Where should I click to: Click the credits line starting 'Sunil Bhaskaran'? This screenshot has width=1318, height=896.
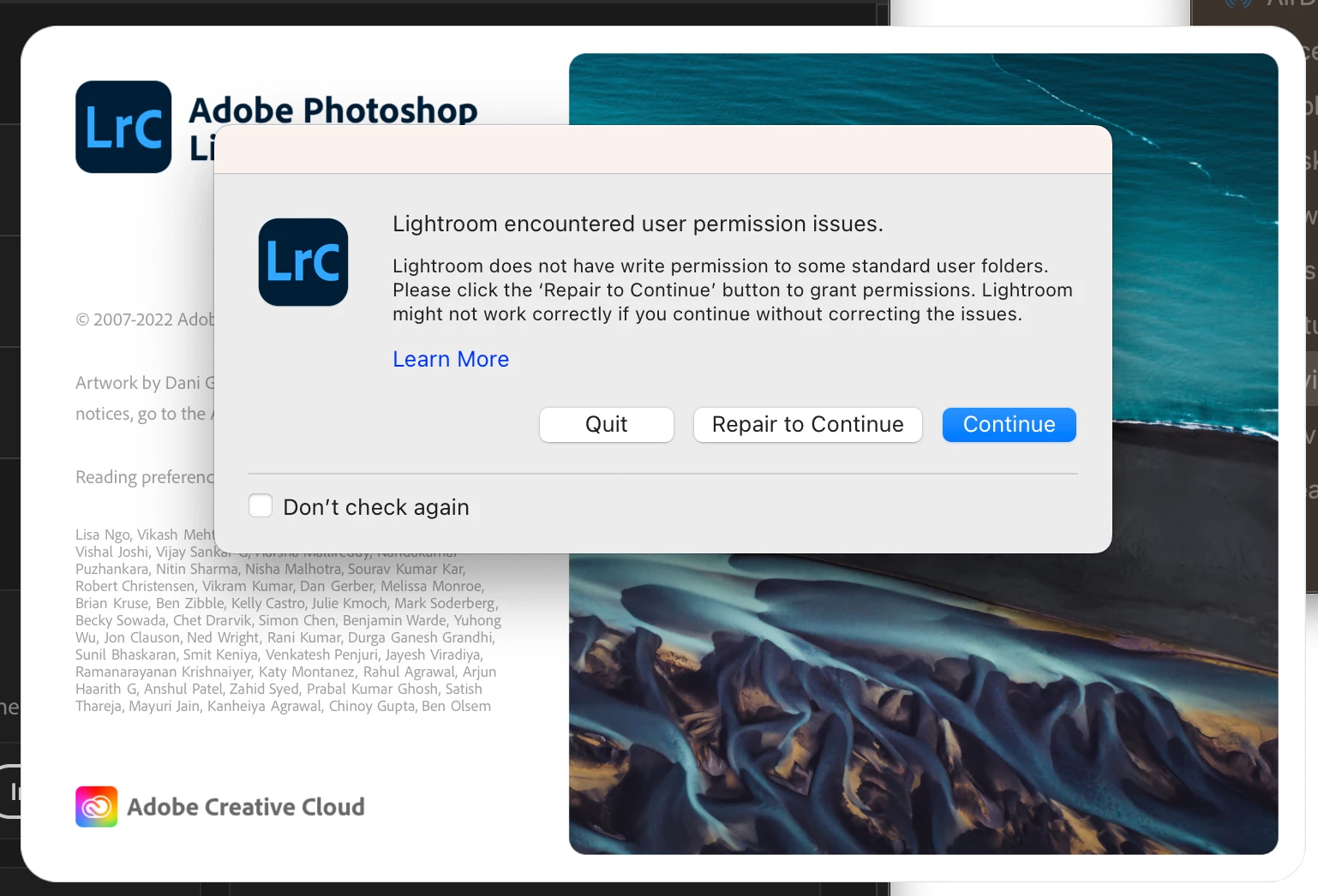point(279,654)
